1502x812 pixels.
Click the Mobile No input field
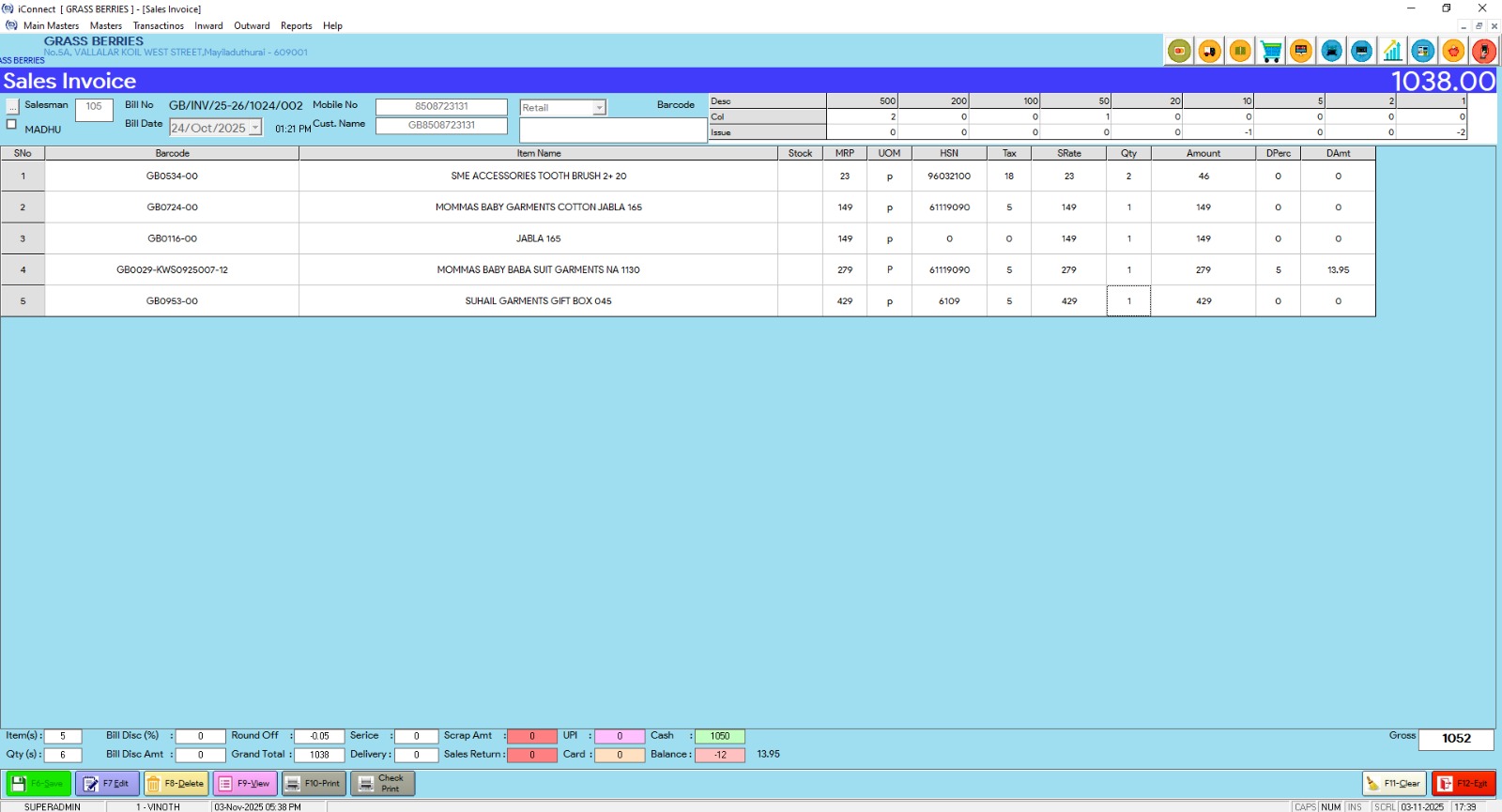(441, 107)
